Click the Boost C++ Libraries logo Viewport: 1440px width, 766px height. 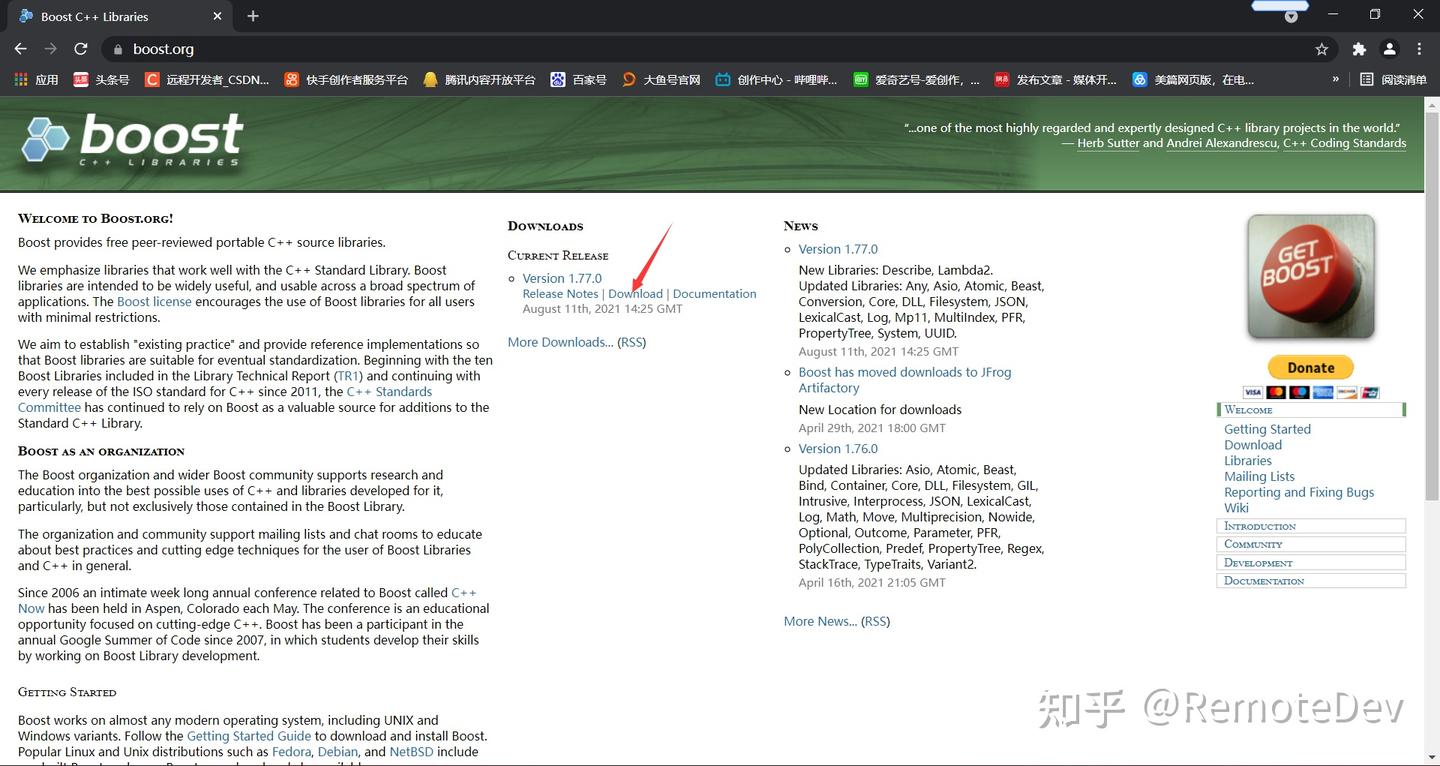pyautogui.click(x=130, y=140)
